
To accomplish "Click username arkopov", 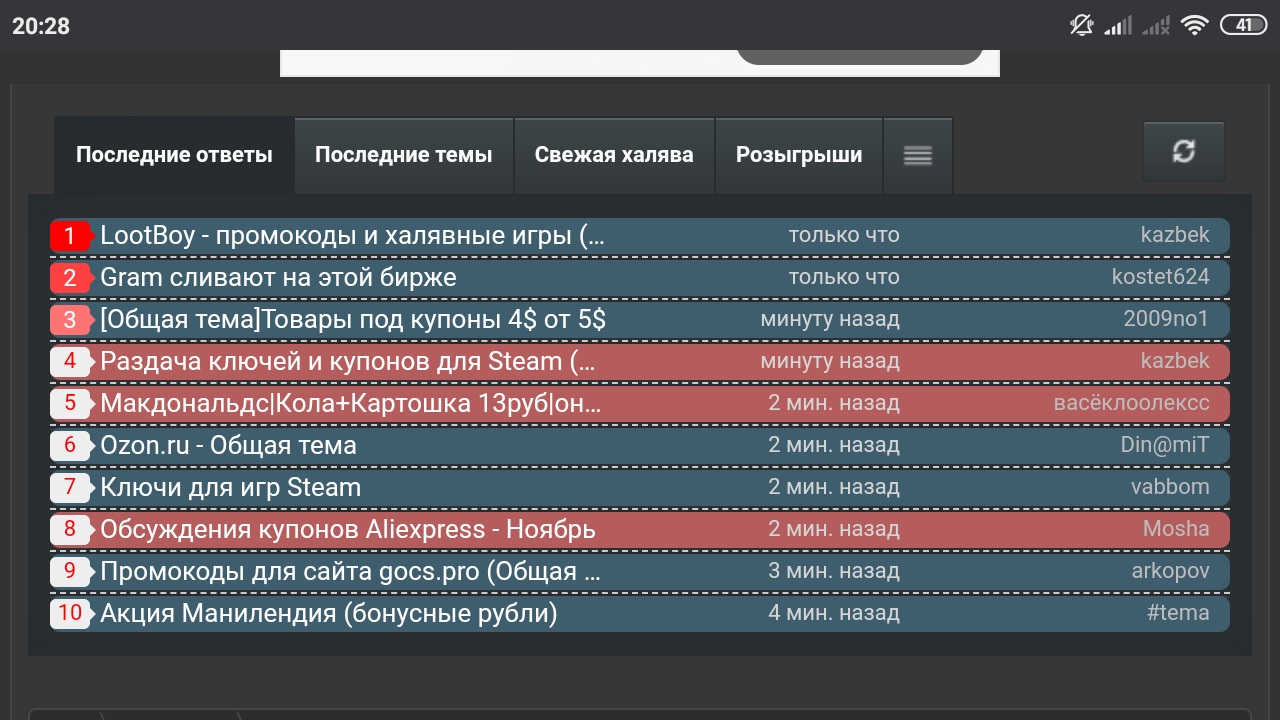I will coord(1171,571).
